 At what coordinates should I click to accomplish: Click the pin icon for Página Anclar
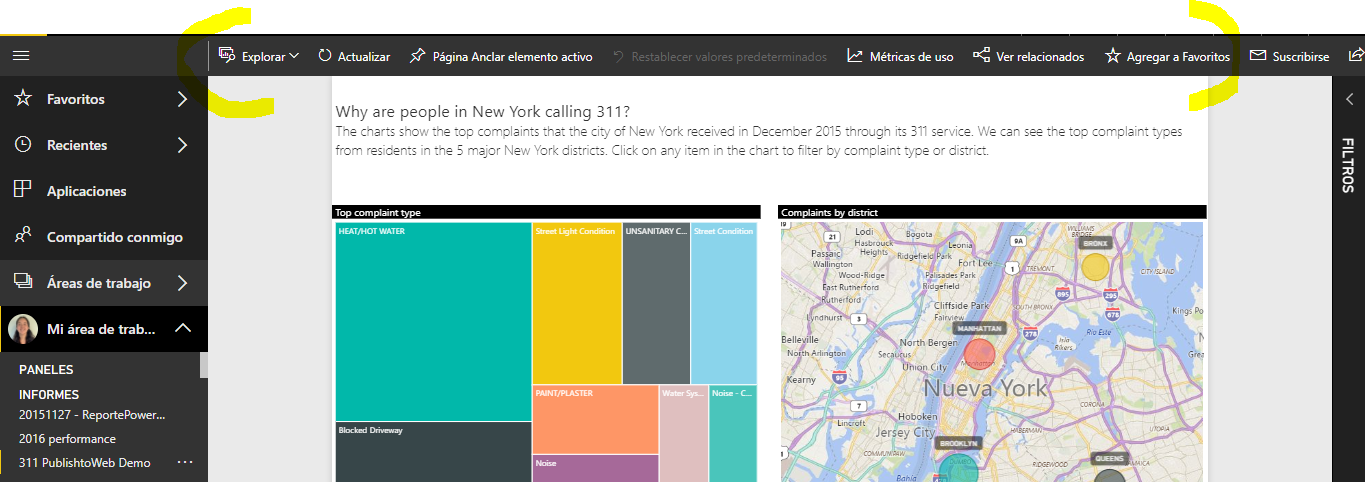(x=418, y=56)
